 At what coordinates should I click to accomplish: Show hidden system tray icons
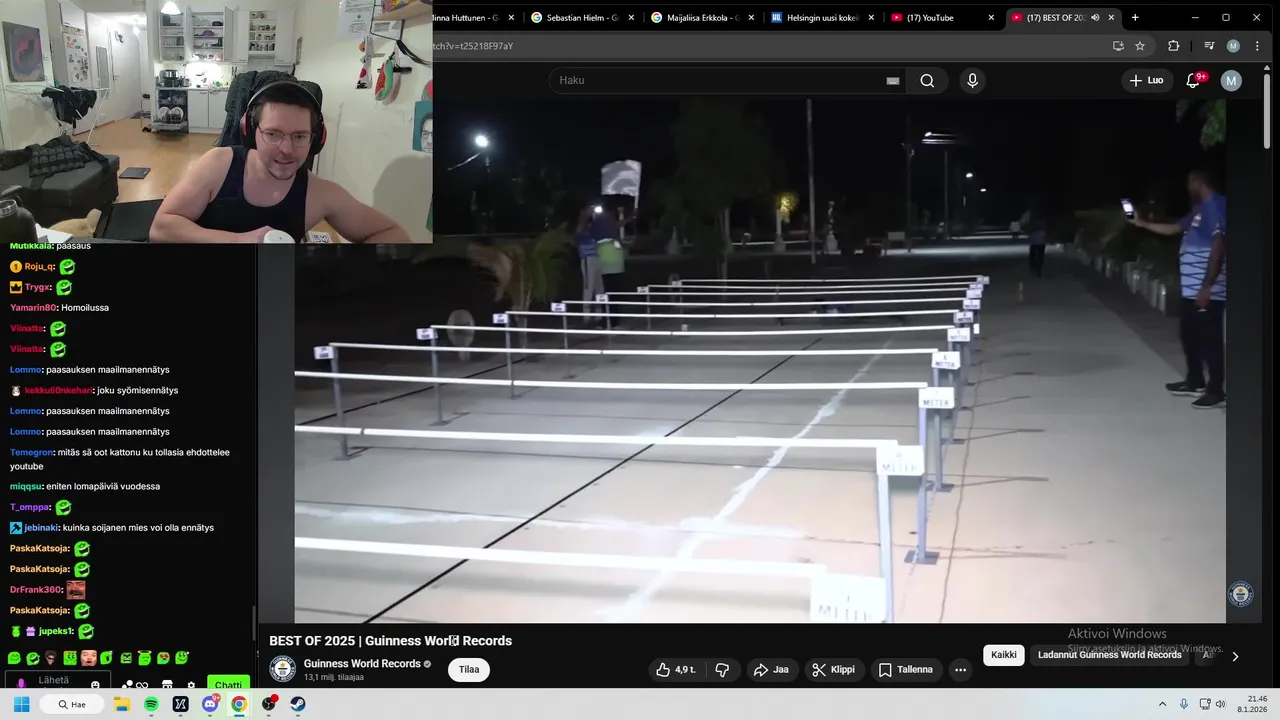click(1164, 704)
